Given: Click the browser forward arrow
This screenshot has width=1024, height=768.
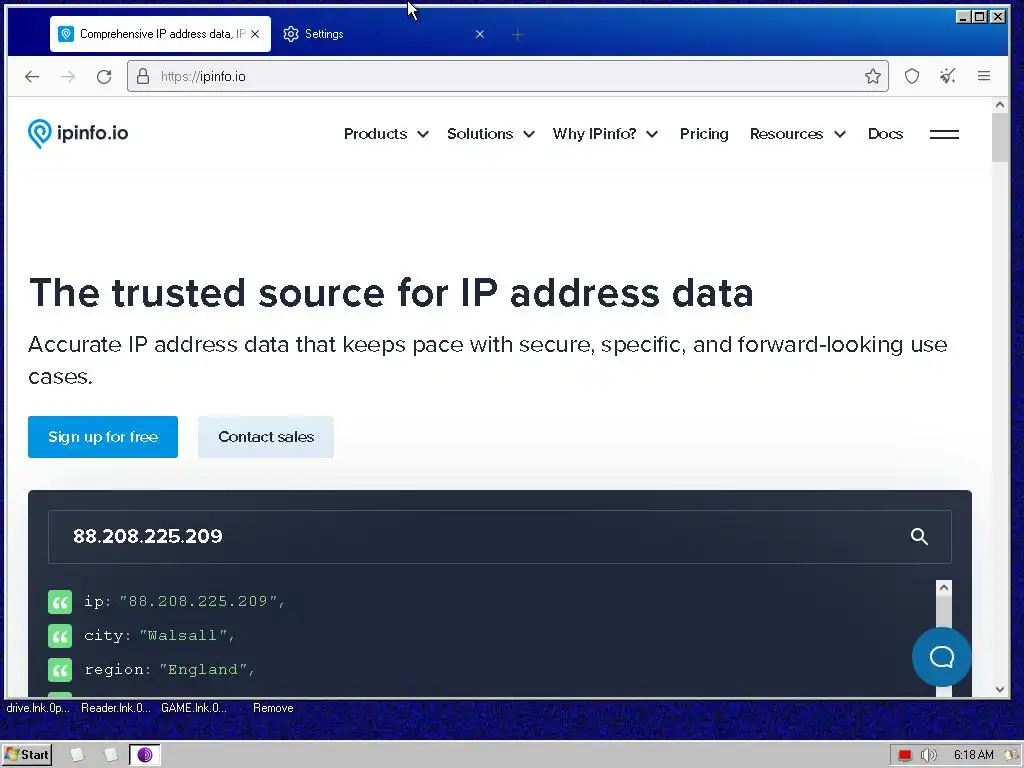Looking at the screenshot, I should tap(68, 76).
